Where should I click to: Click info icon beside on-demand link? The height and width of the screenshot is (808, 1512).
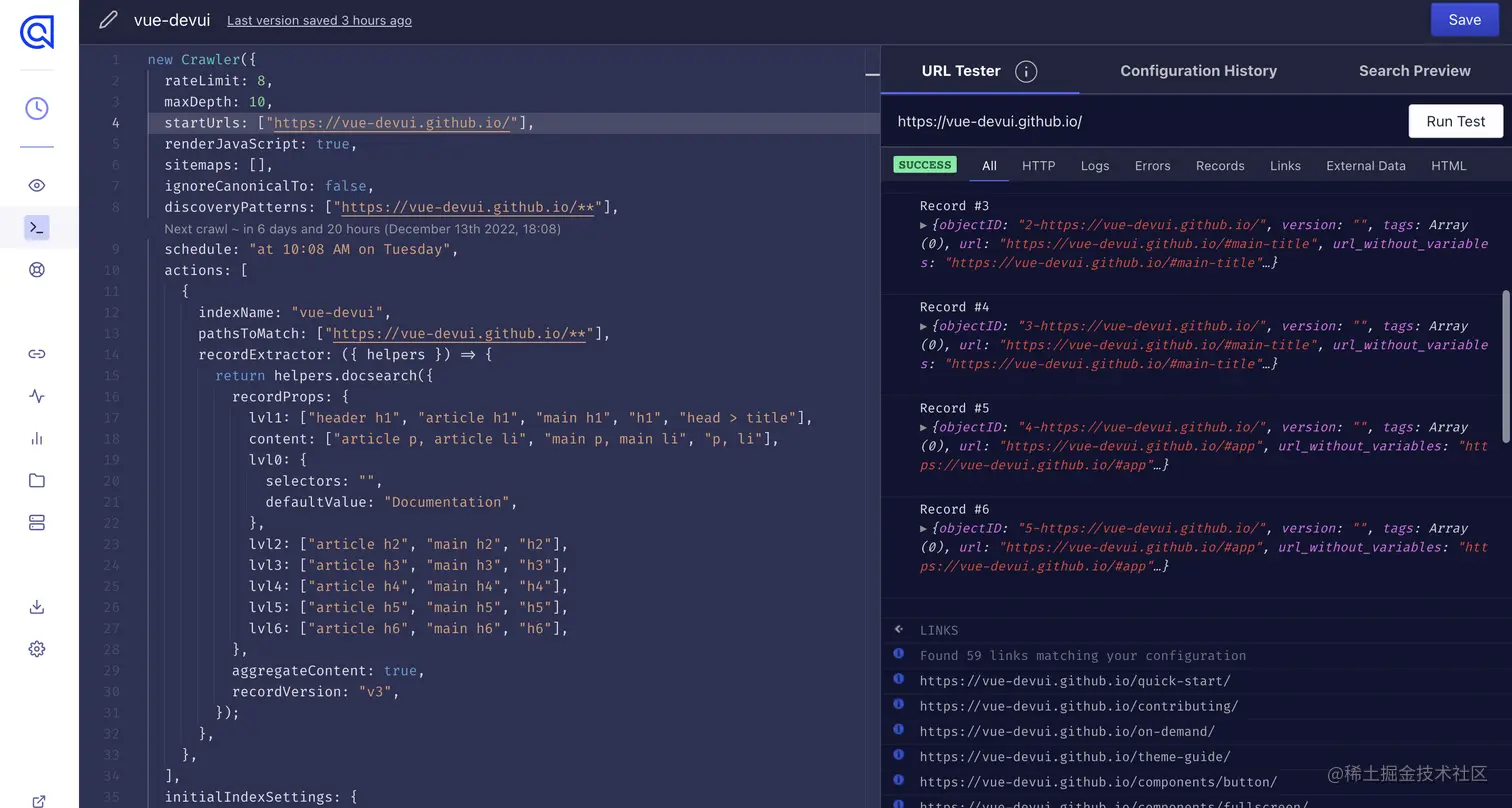click(899, 730)
